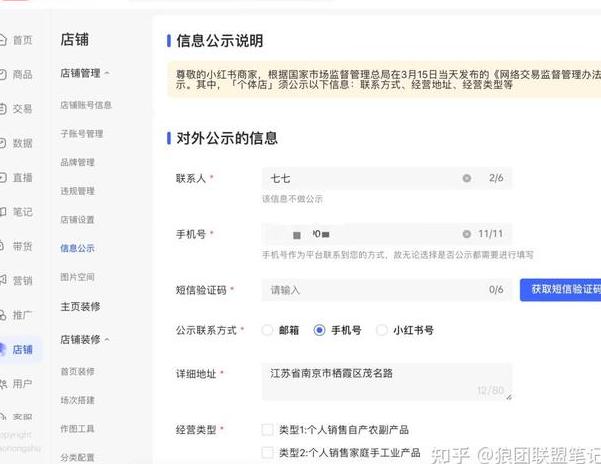Clear the 联系人 contact name field
Viewport: 601px width, 464px height.
(466, 178)
